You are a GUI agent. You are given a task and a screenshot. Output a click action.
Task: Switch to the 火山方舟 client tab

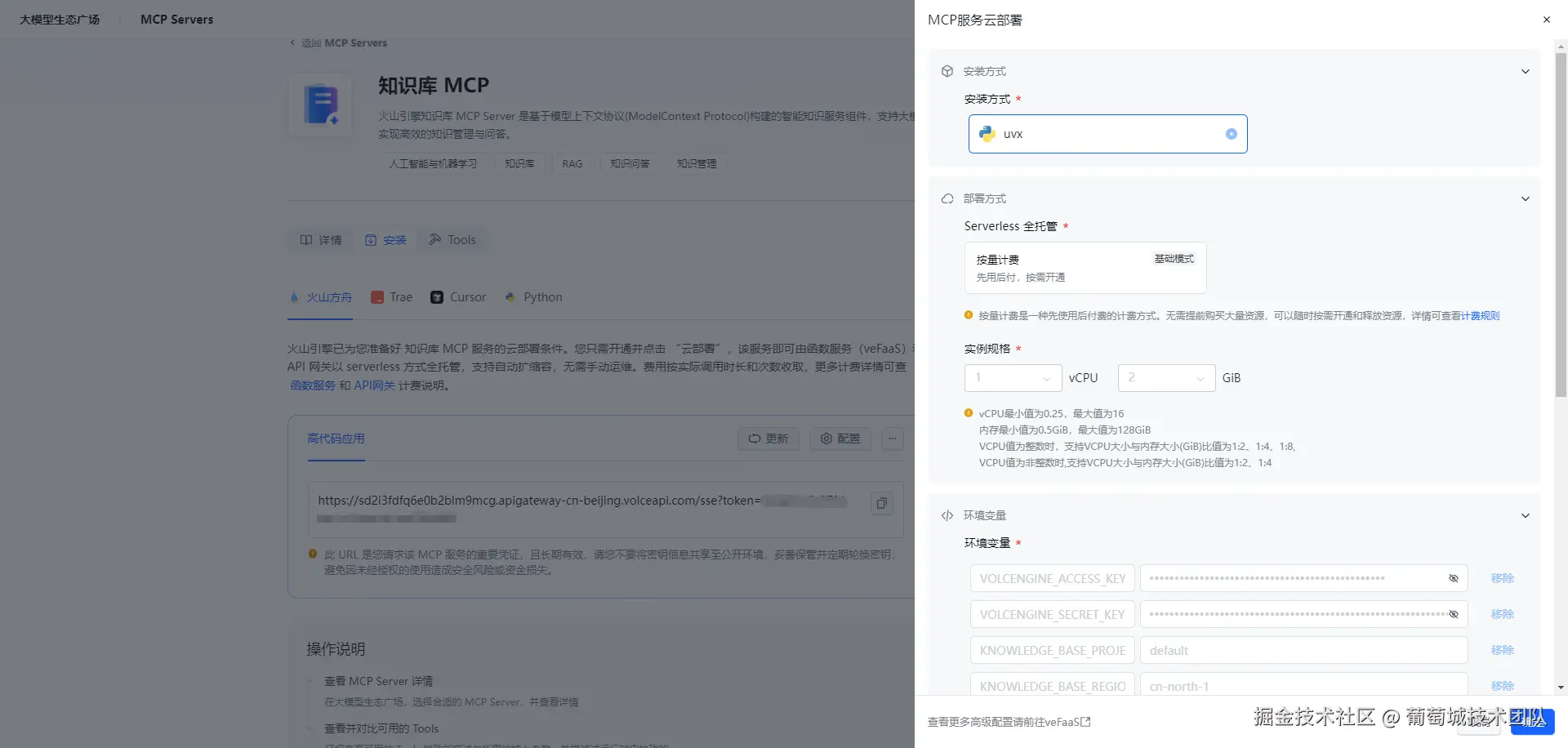pyautogui.click(x=321, y=297)
